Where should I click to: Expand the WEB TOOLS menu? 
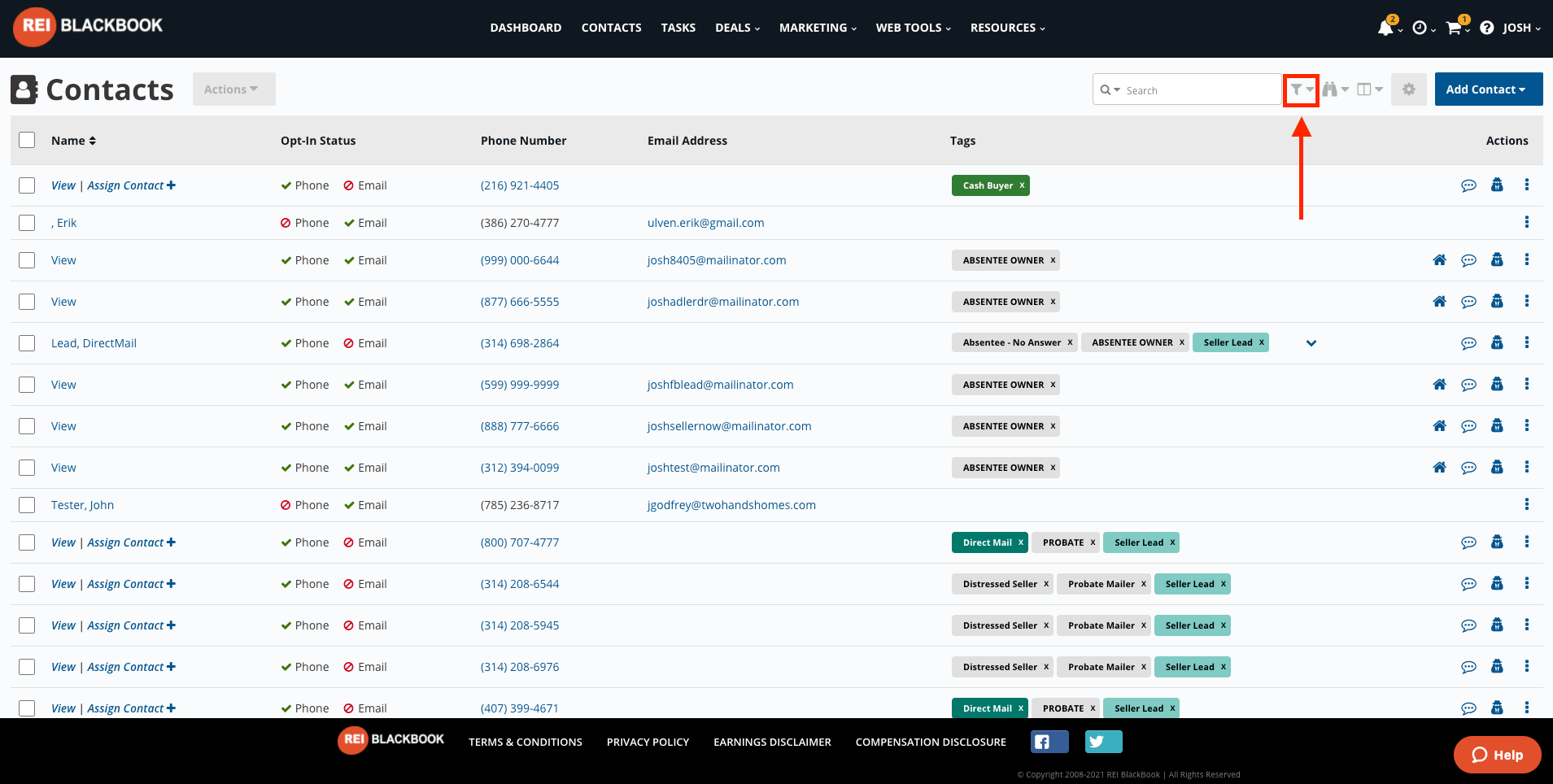pos(913,28)
